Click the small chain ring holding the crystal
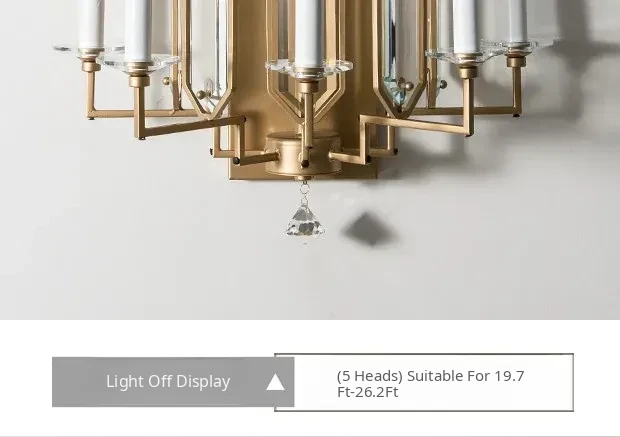Image resolution: width=620 pixels, height=437 pixels. [x=304, y=190]
